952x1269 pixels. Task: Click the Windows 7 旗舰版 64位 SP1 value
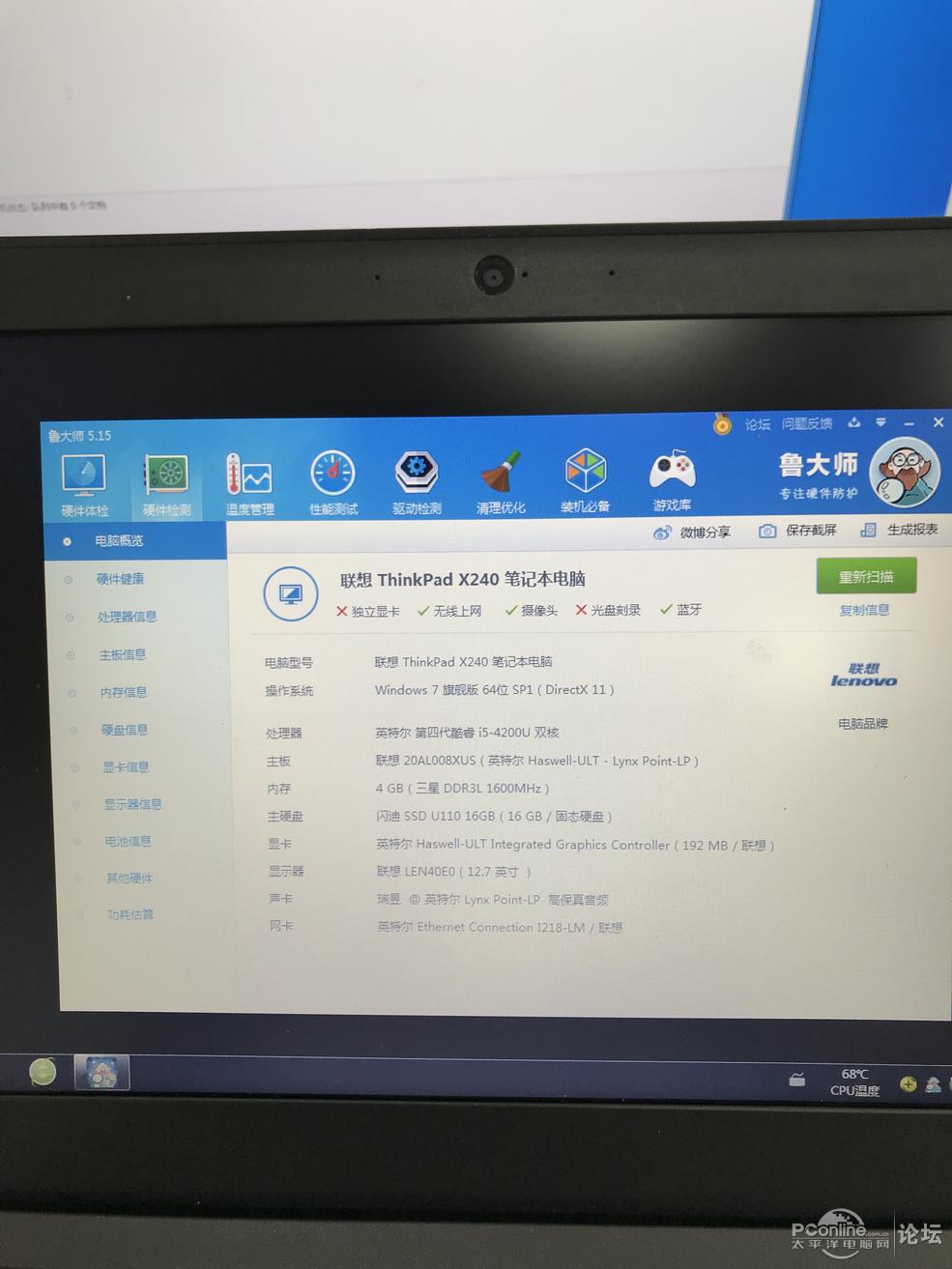click(x=494, y=690)
